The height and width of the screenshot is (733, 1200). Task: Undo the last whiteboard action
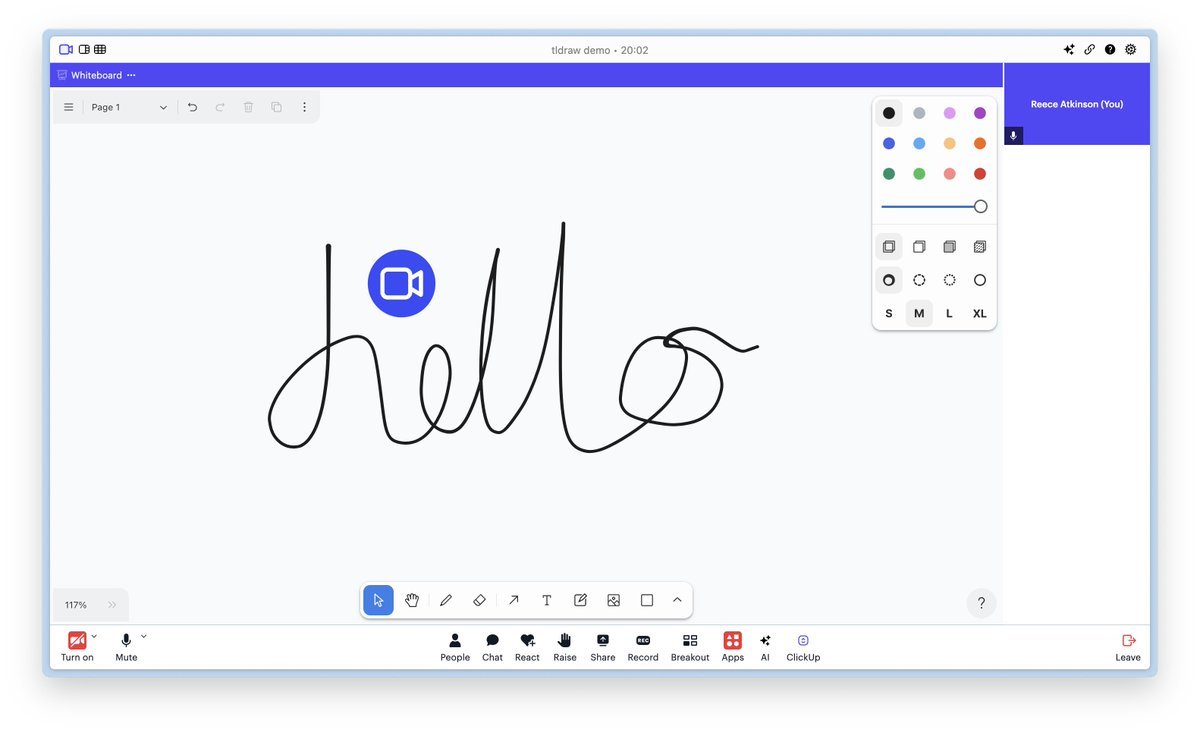pyautogui.click(x=192, y=107)
